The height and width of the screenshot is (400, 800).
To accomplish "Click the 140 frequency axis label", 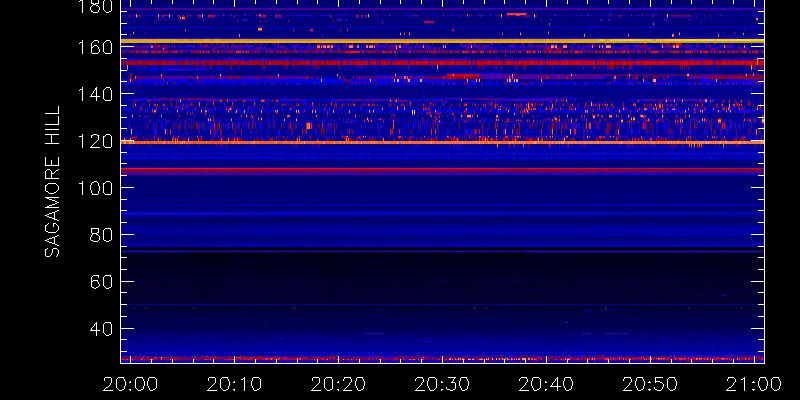I will (x=94, y=94).
